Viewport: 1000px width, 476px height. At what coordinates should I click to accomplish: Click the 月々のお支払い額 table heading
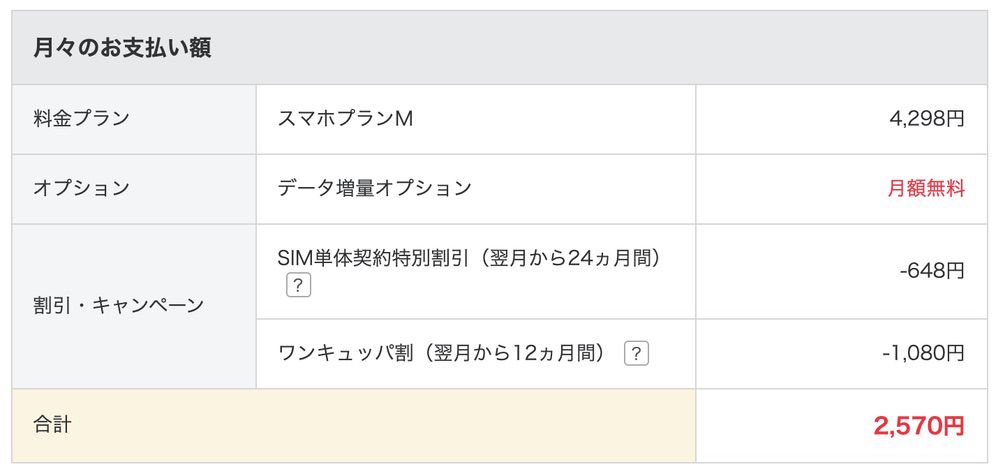point(122,48)
